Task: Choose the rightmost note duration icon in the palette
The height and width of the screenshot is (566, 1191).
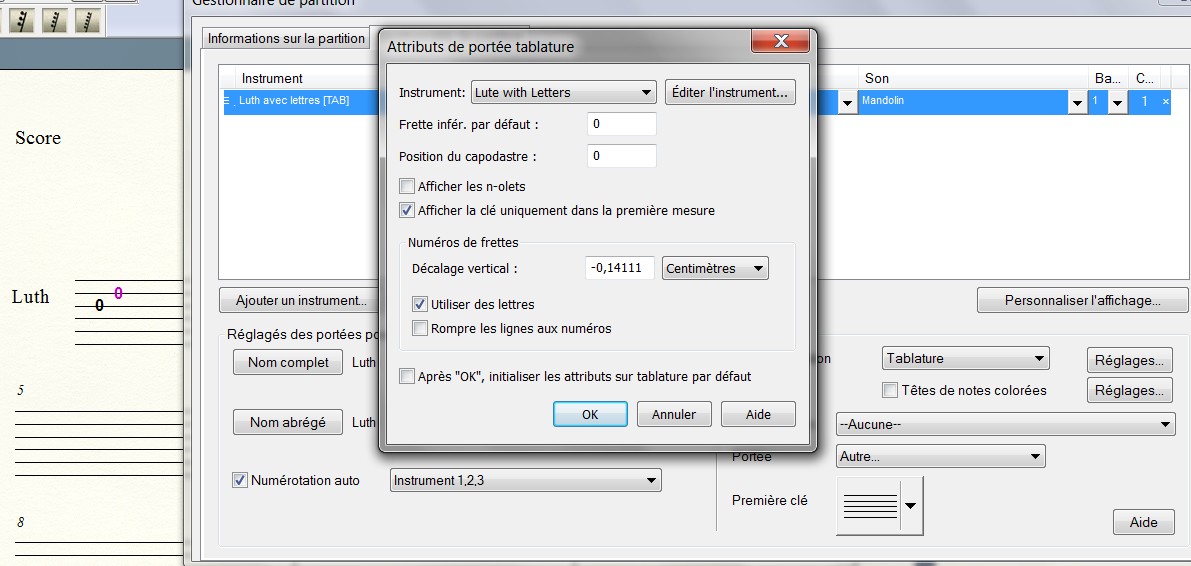Action: 88,20
